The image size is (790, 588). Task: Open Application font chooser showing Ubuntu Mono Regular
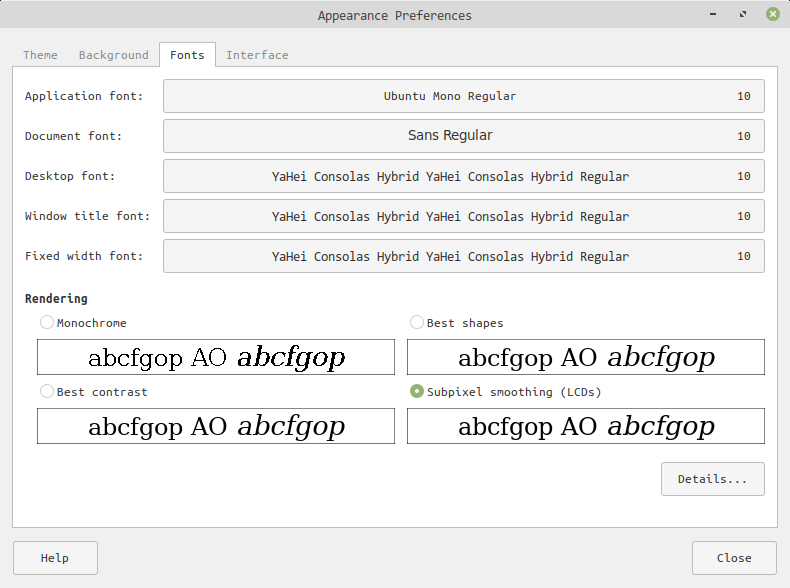[463, 96]
